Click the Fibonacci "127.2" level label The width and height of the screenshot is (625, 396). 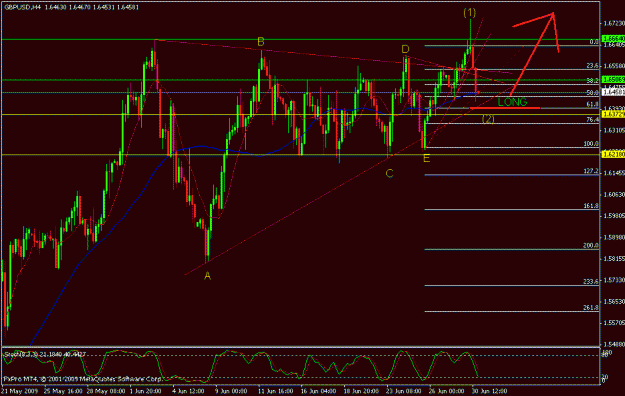click(591, 171)
